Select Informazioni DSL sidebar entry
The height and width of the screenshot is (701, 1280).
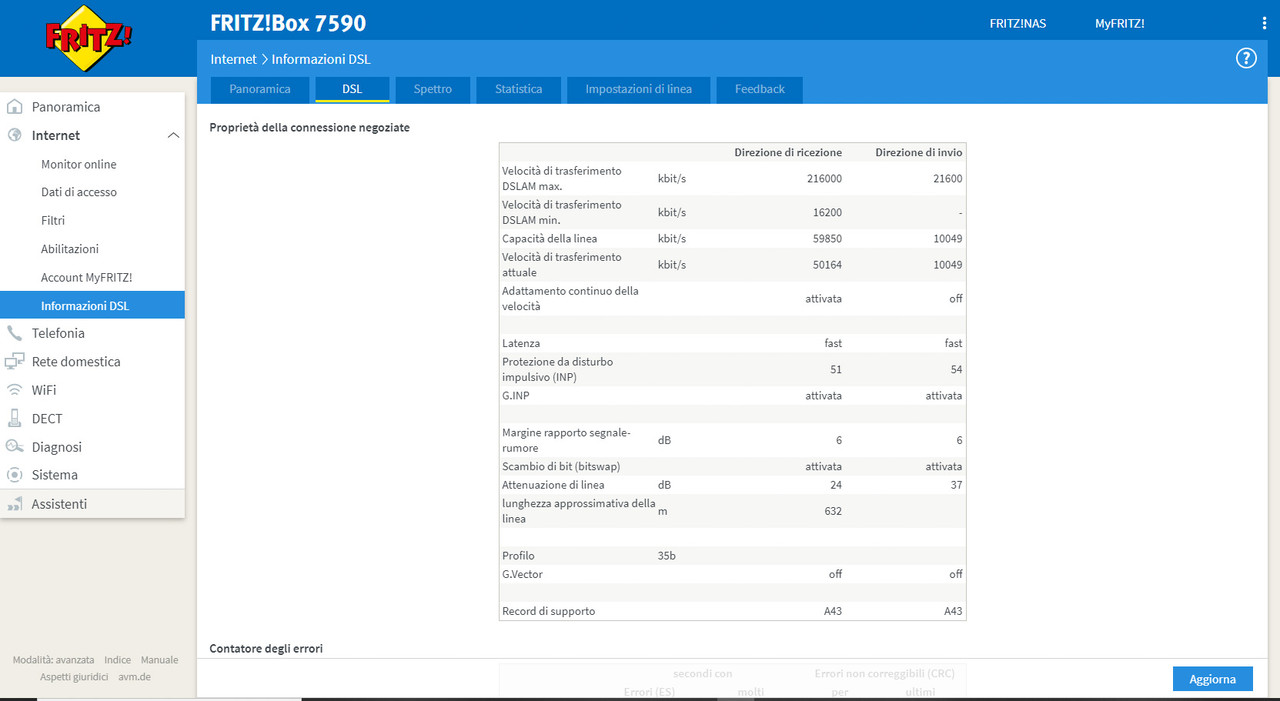pyautogui.click(x=92, y=305)
